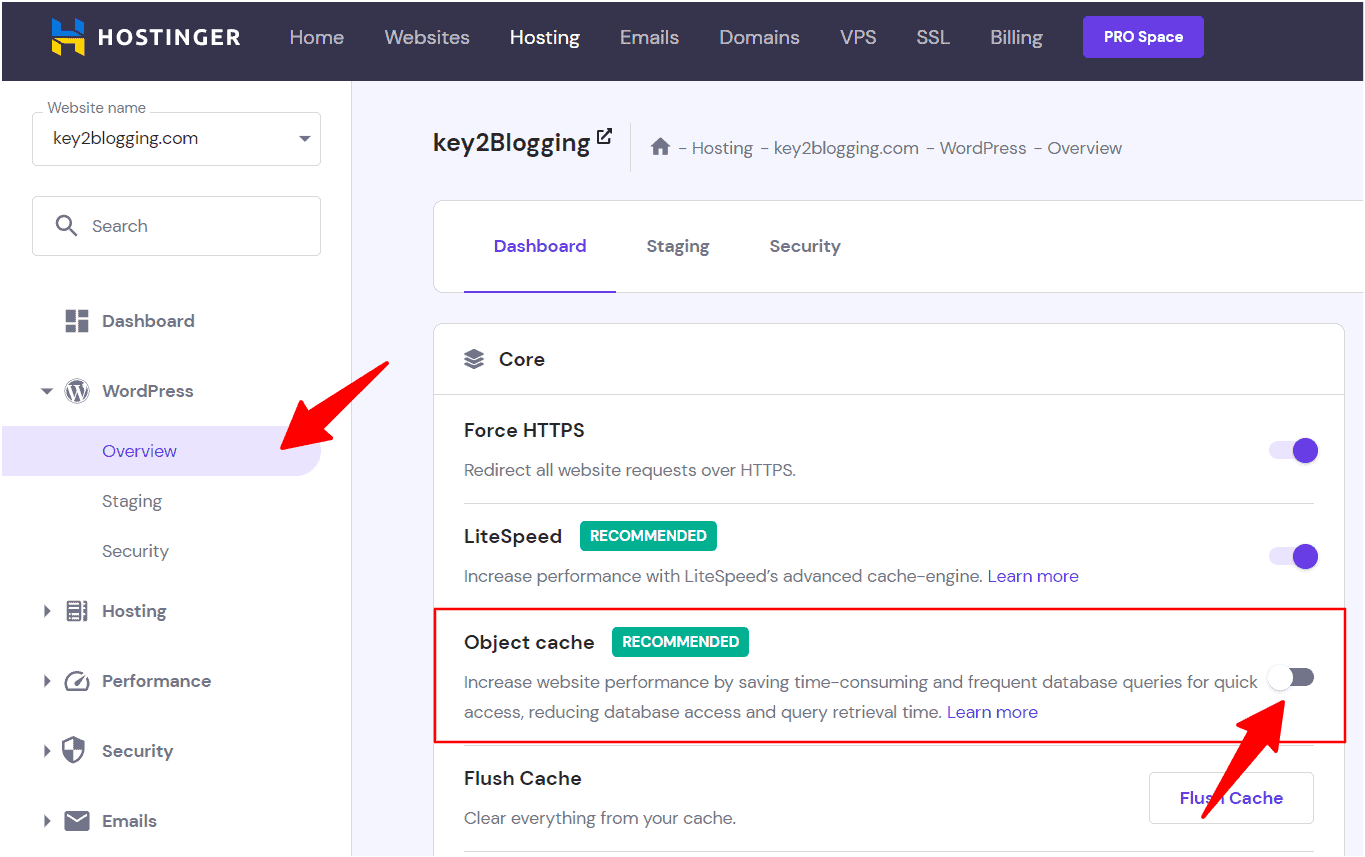Select Overview under WordPress
This screenshot has width=1365, height=857.
click(161, 451)
